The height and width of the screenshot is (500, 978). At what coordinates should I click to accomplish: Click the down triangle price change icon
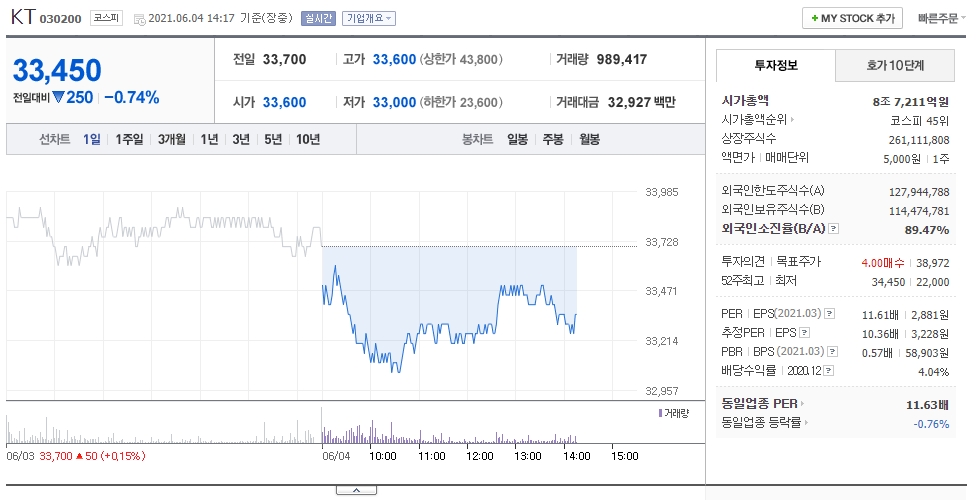pos(59,97)
